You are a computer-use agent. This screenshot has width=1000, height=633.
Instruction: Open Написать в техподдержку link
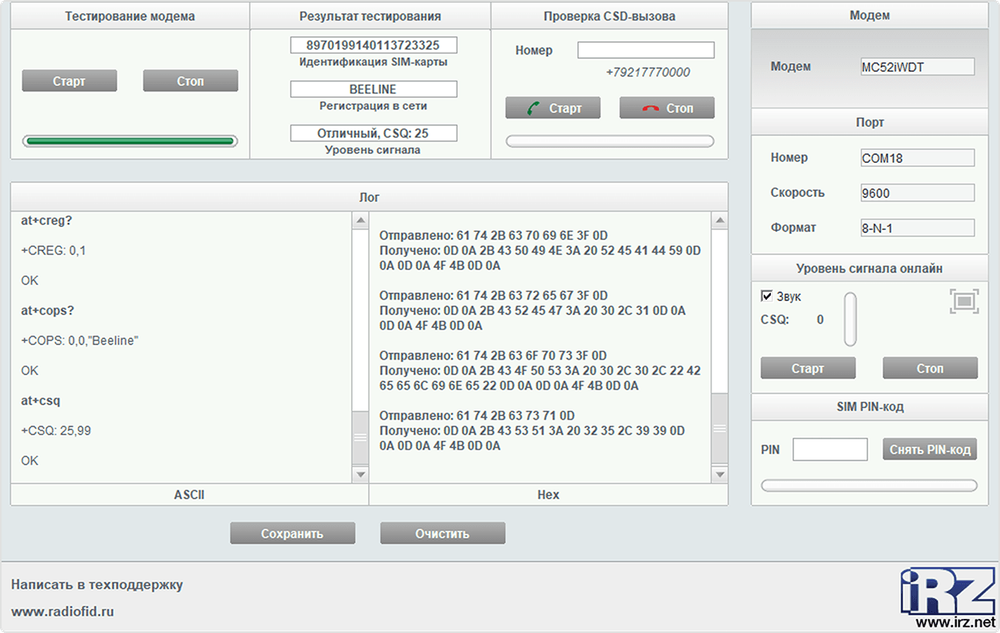pos(97,584)
